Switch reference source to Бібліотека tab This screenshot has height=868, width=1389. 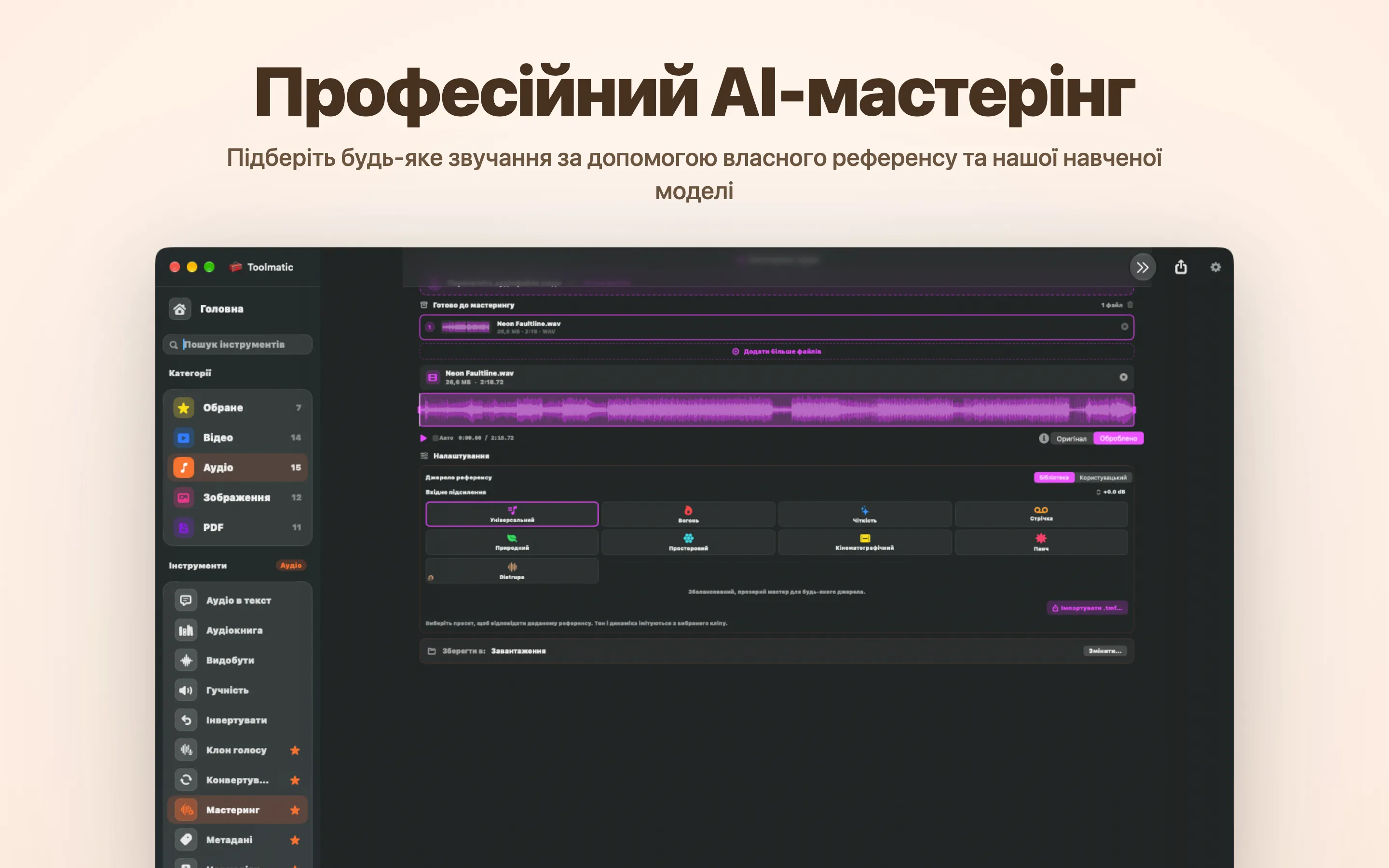1054,477
